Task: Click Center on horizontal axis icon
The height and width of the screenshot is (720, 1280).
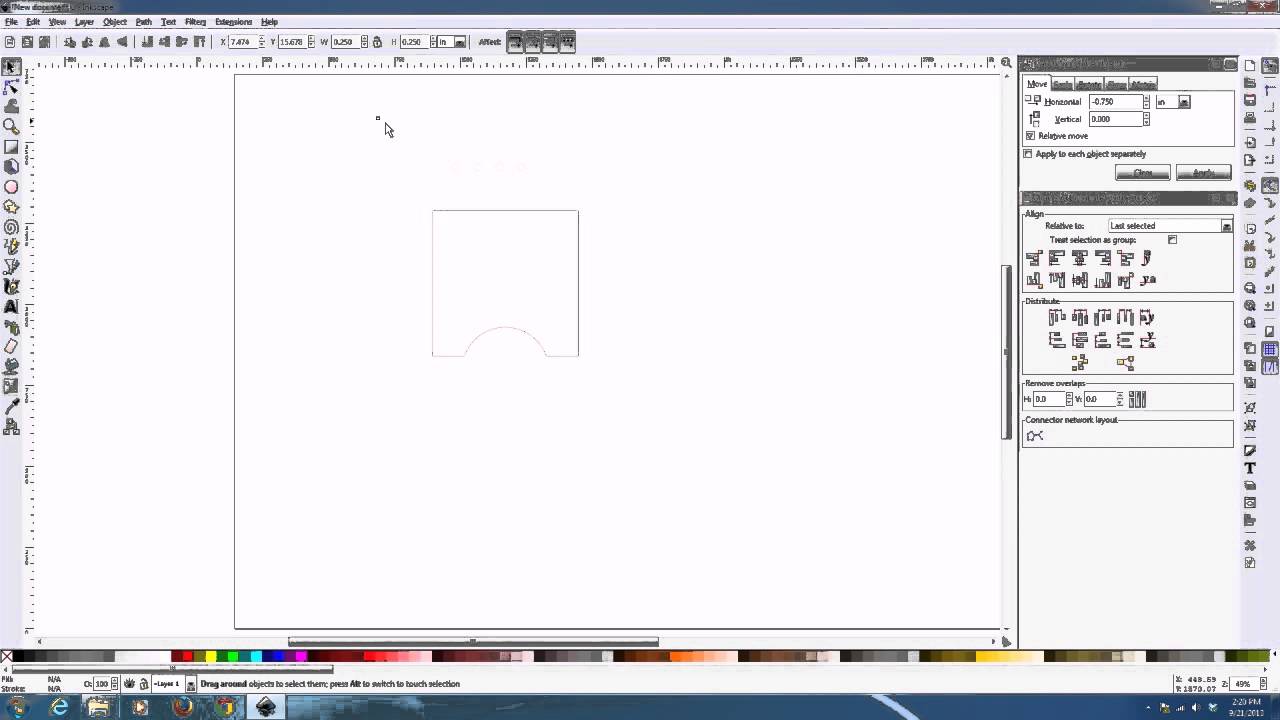Action: click(1080, 280)
